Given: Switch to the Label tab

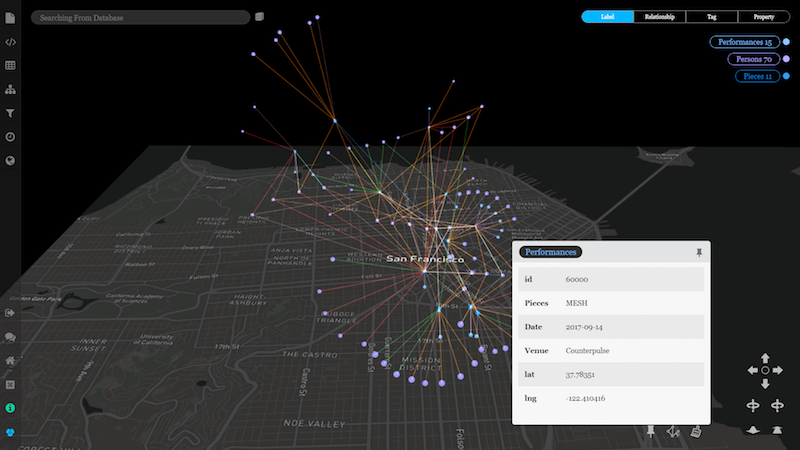Looking at the screenshot, I should (608, 17).
